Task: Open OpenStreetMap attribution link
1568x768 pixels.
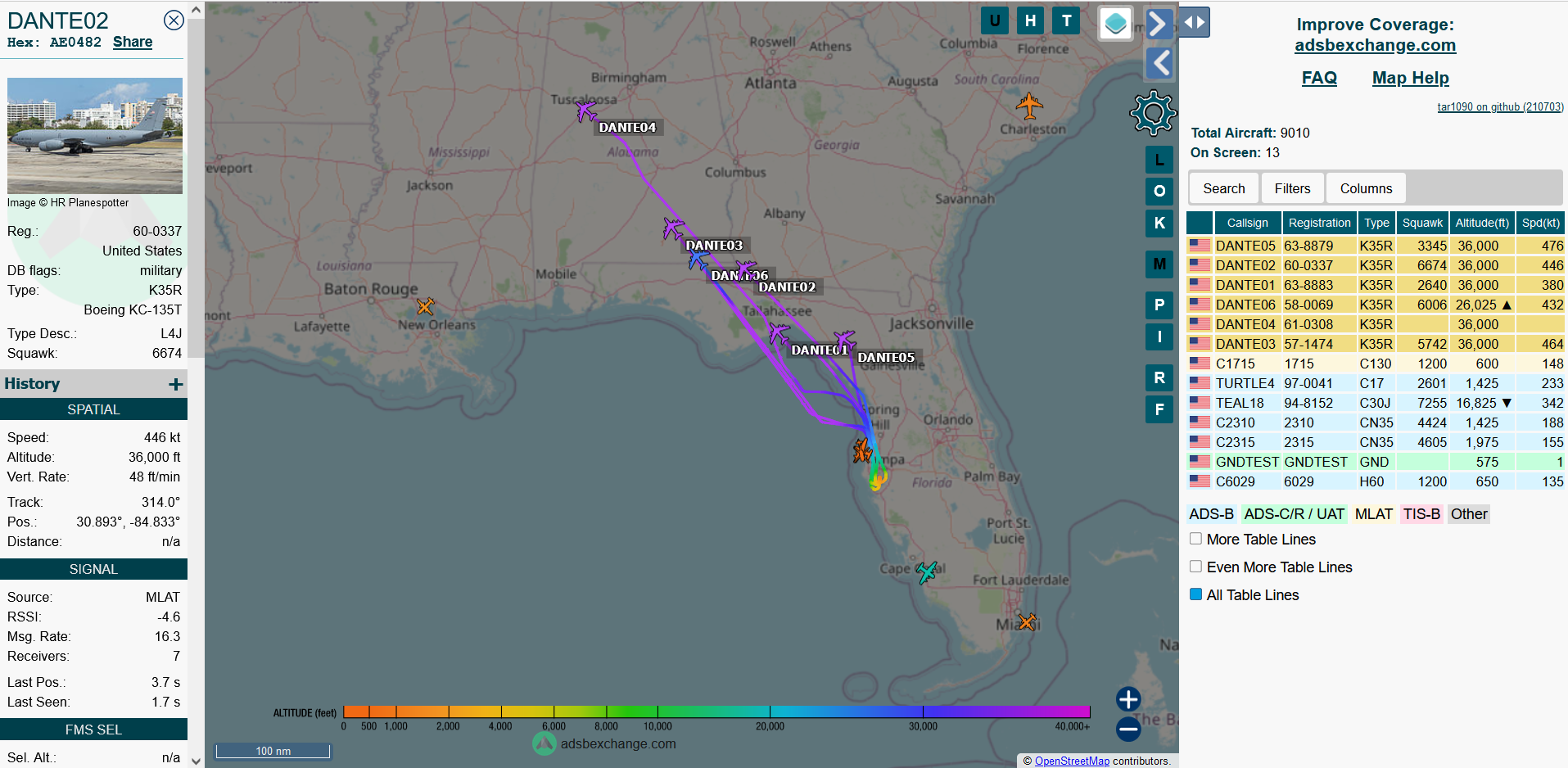Action: pyautogui.click(x=1072, y=761)
